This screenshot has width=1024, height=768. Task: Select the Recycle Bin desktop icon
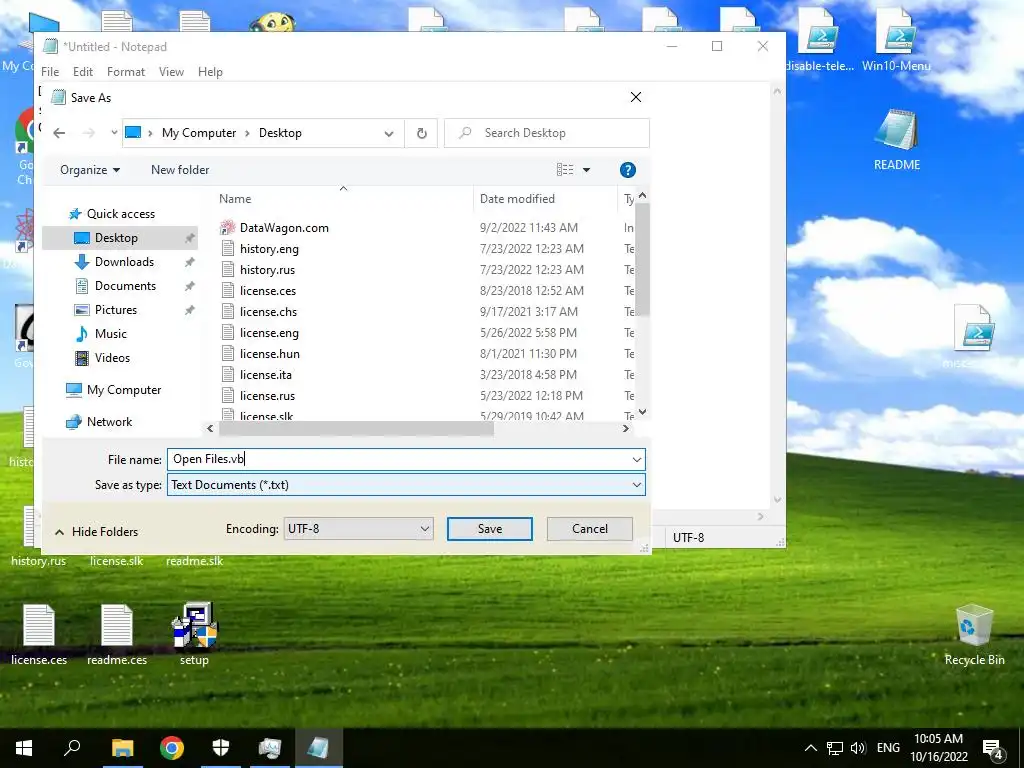click(x=974, y=636)
